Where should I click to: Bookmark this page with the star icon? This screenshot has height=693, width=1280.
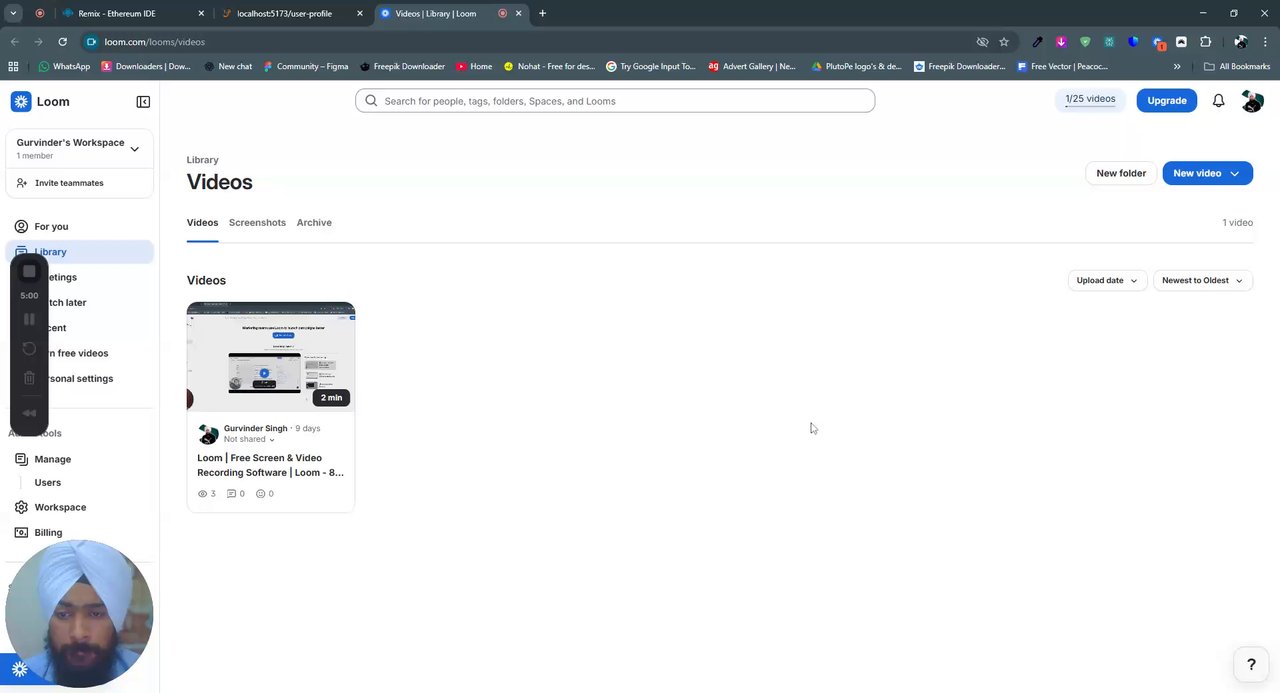(x=1004, y=42)
